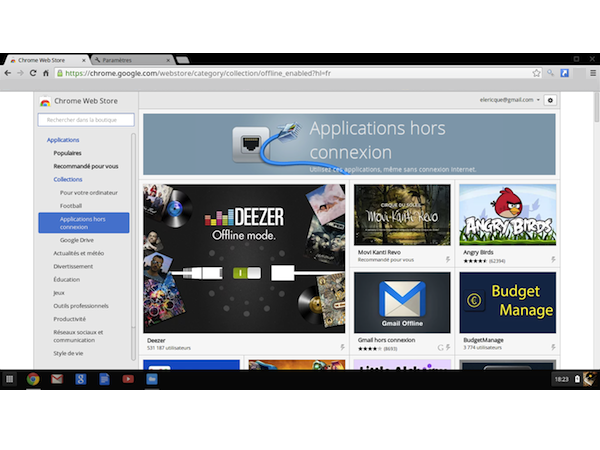600x450 pixels.
Task: Open the Style de vie category
Action: click(x=68, y=353)
